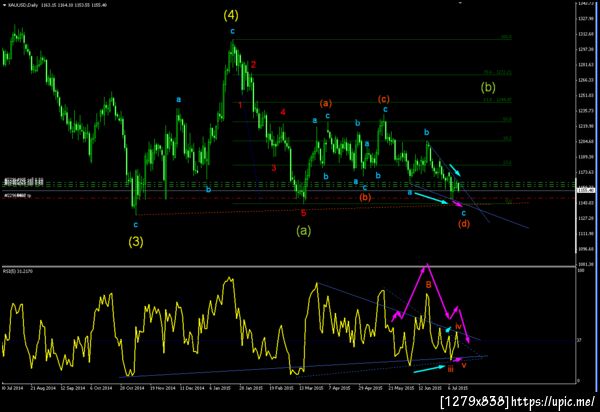This screenshot has width=600, height=412.
Task: Select the orange iv label in RSI pane
Action: click(x=458, y=326)
